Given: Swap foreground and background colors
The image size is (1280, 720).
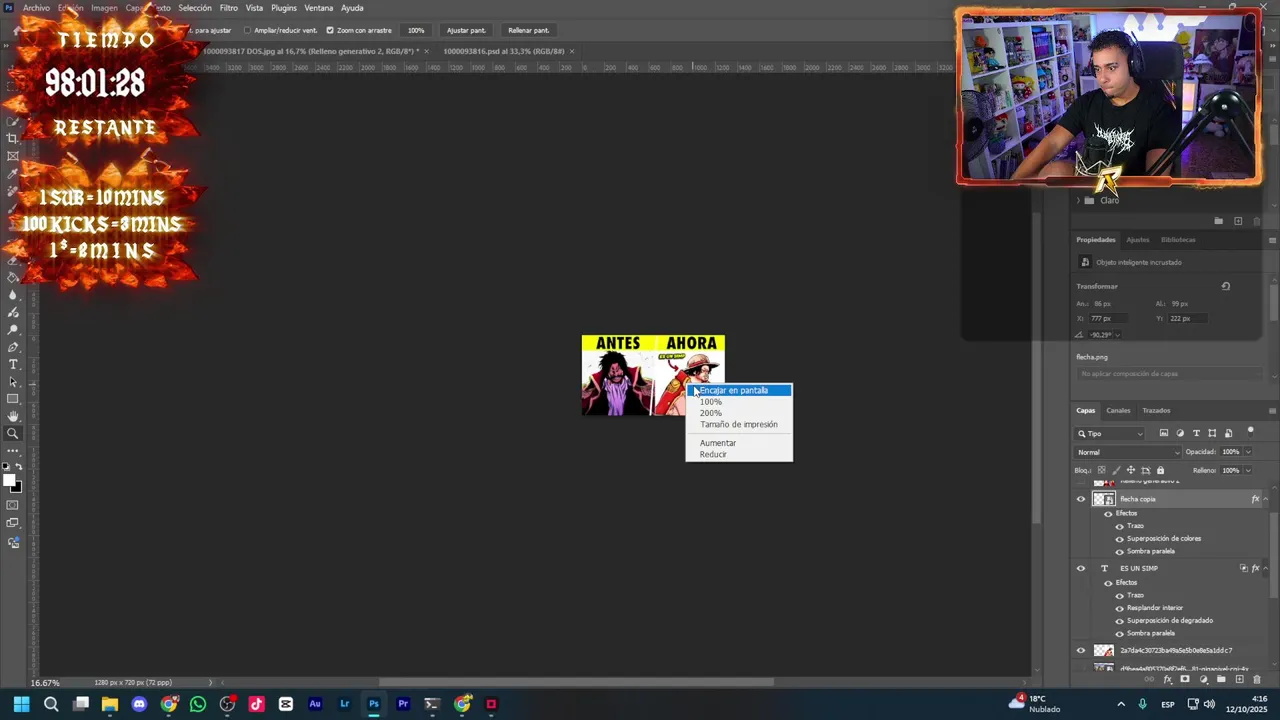Looking at the screenshot, I should 19,466.
